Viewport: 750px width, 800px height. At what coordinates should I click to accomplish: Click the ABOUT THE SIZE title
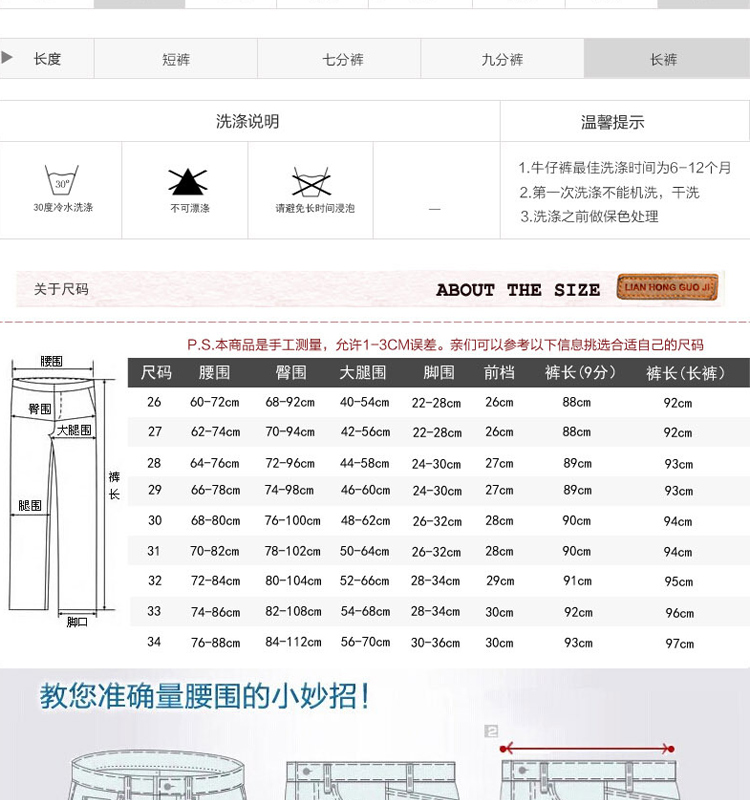[x=518, y=289]
